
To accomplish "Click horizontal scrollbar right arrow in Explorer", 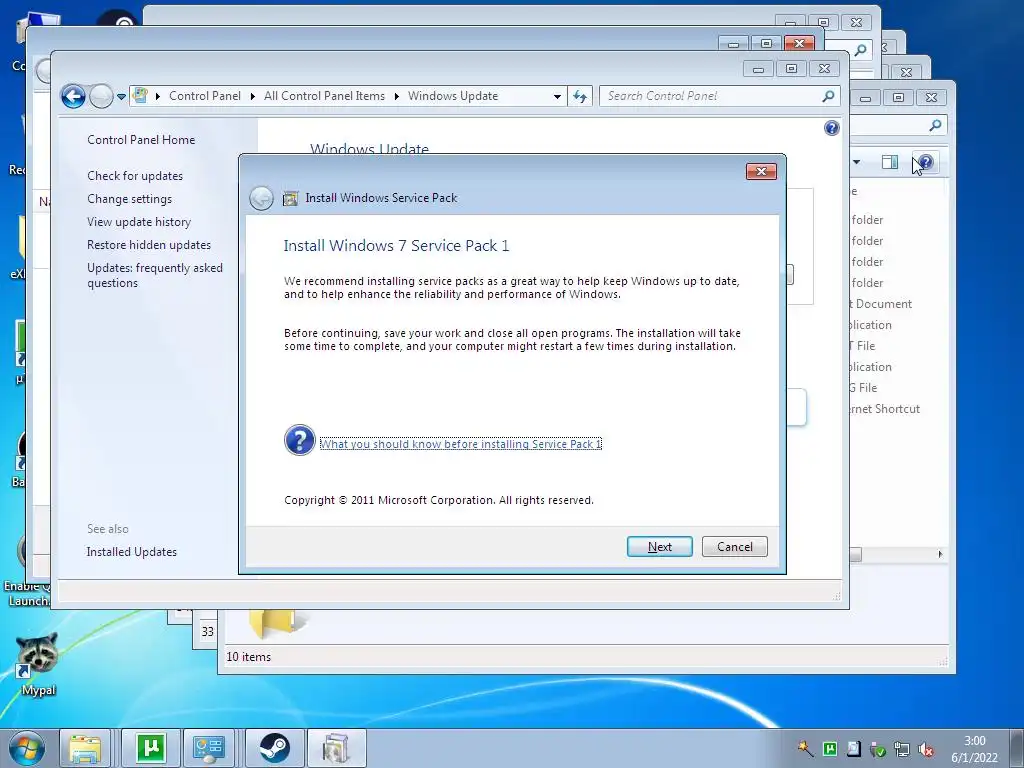I will click(940, 554).
